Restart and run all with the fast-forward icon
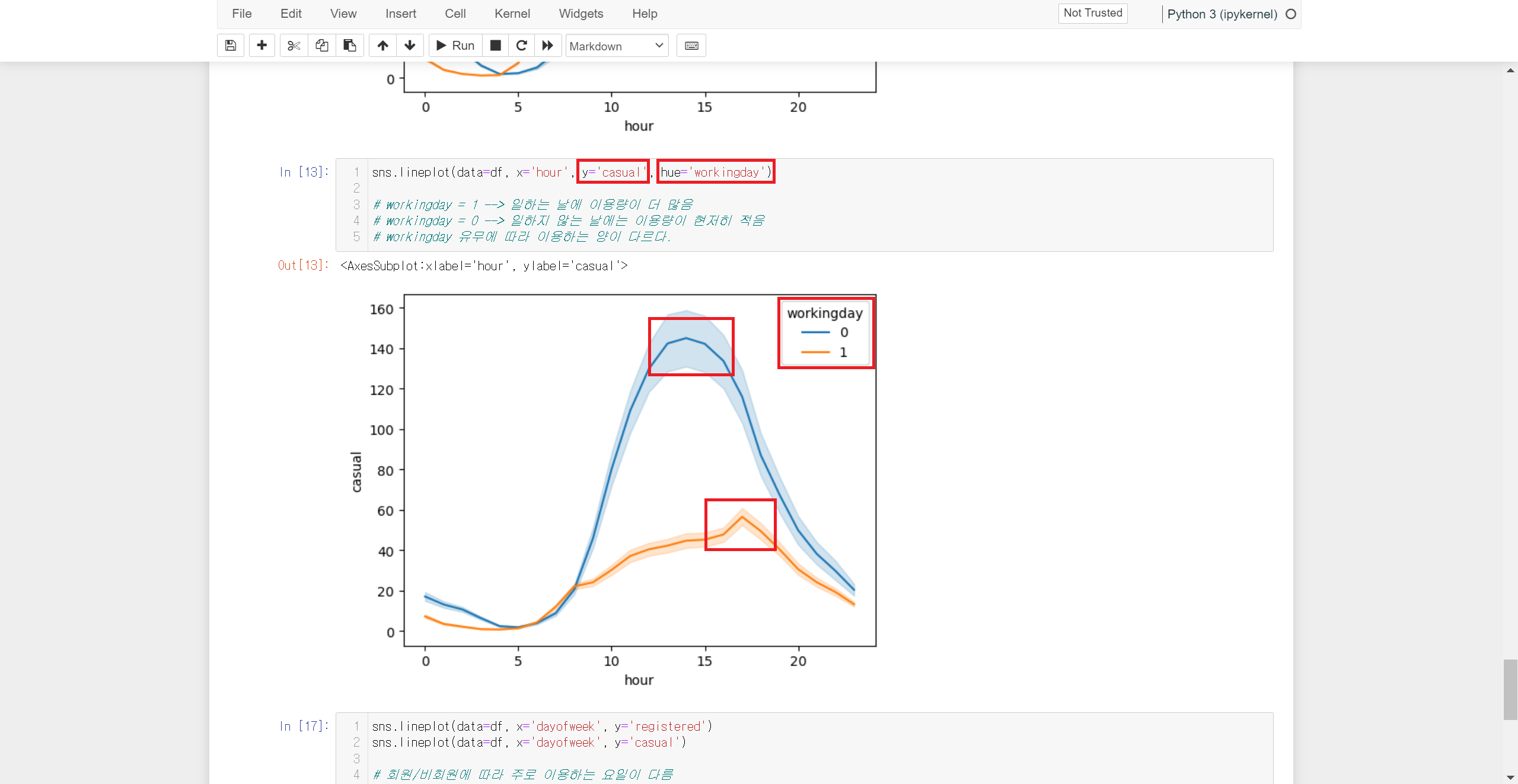The image size is (1518, 784). point(548,46)
